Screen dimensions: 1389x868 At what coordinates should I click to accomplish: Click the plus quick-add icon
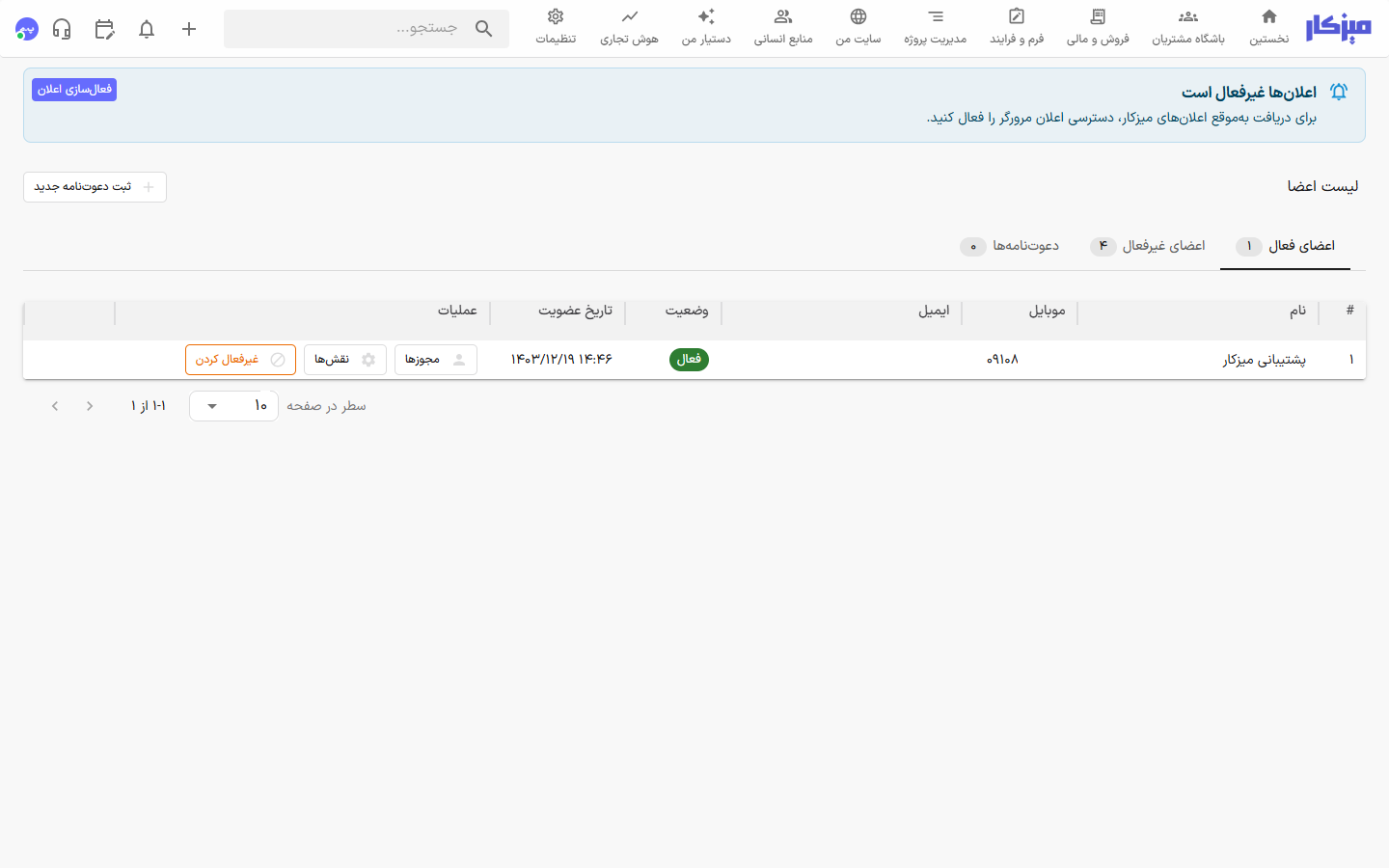click(x=189, y=29)
